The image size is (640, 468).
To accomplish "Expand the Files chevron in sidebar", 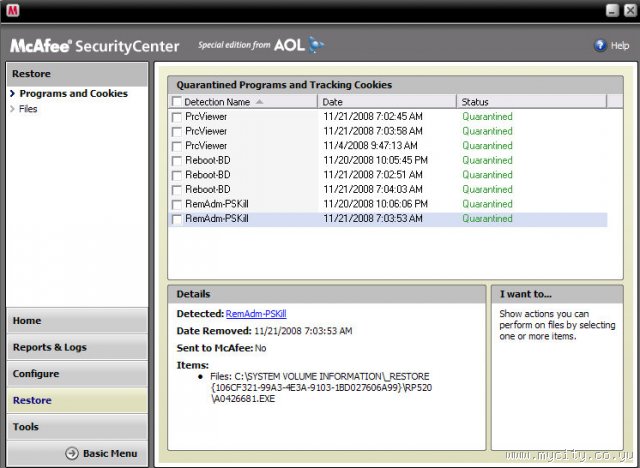I will (12, 109).
